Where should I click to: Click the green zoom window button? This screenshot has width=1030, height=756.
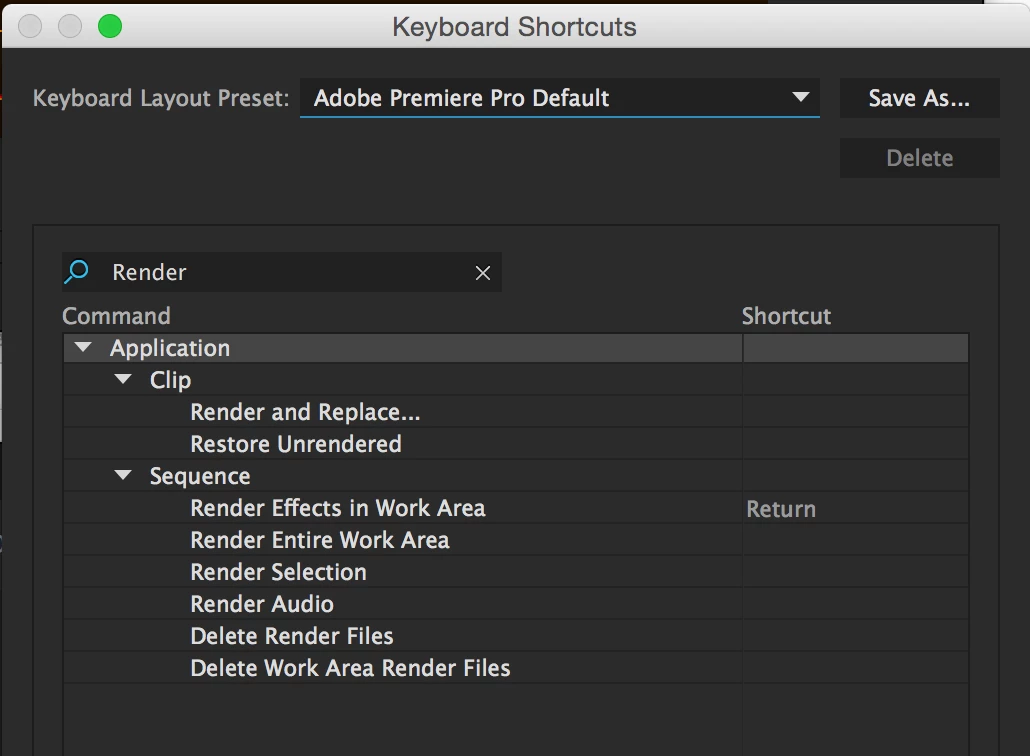point(110,26)
